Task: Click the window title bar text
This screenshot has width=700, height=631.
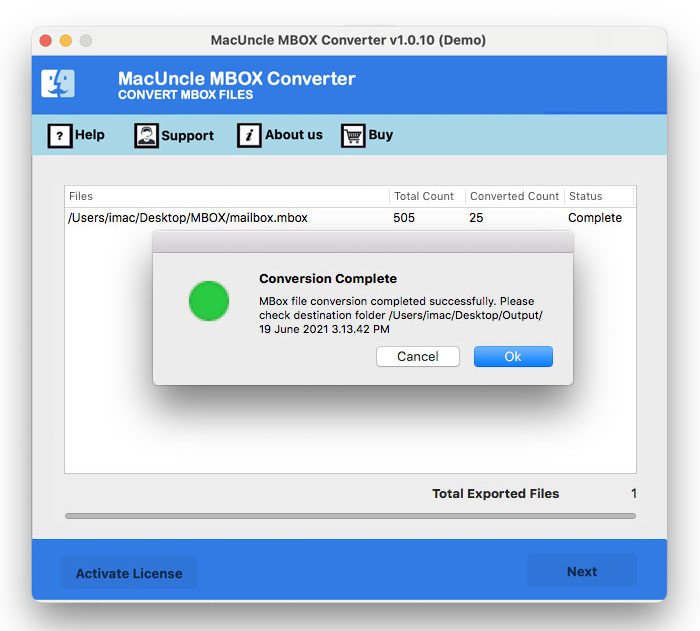Action: tap(348, 40)
